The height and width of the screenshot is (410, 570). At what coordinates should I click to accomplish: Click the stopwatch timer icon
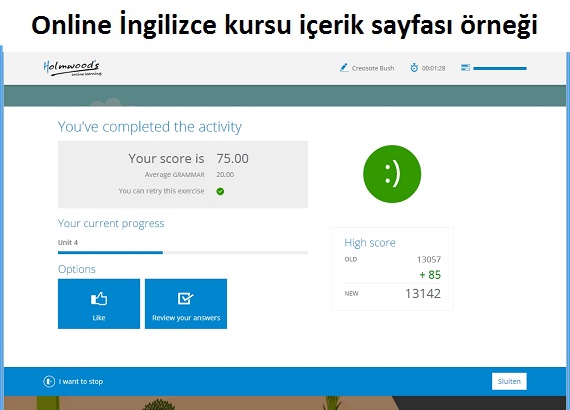(x=414, y=68)
